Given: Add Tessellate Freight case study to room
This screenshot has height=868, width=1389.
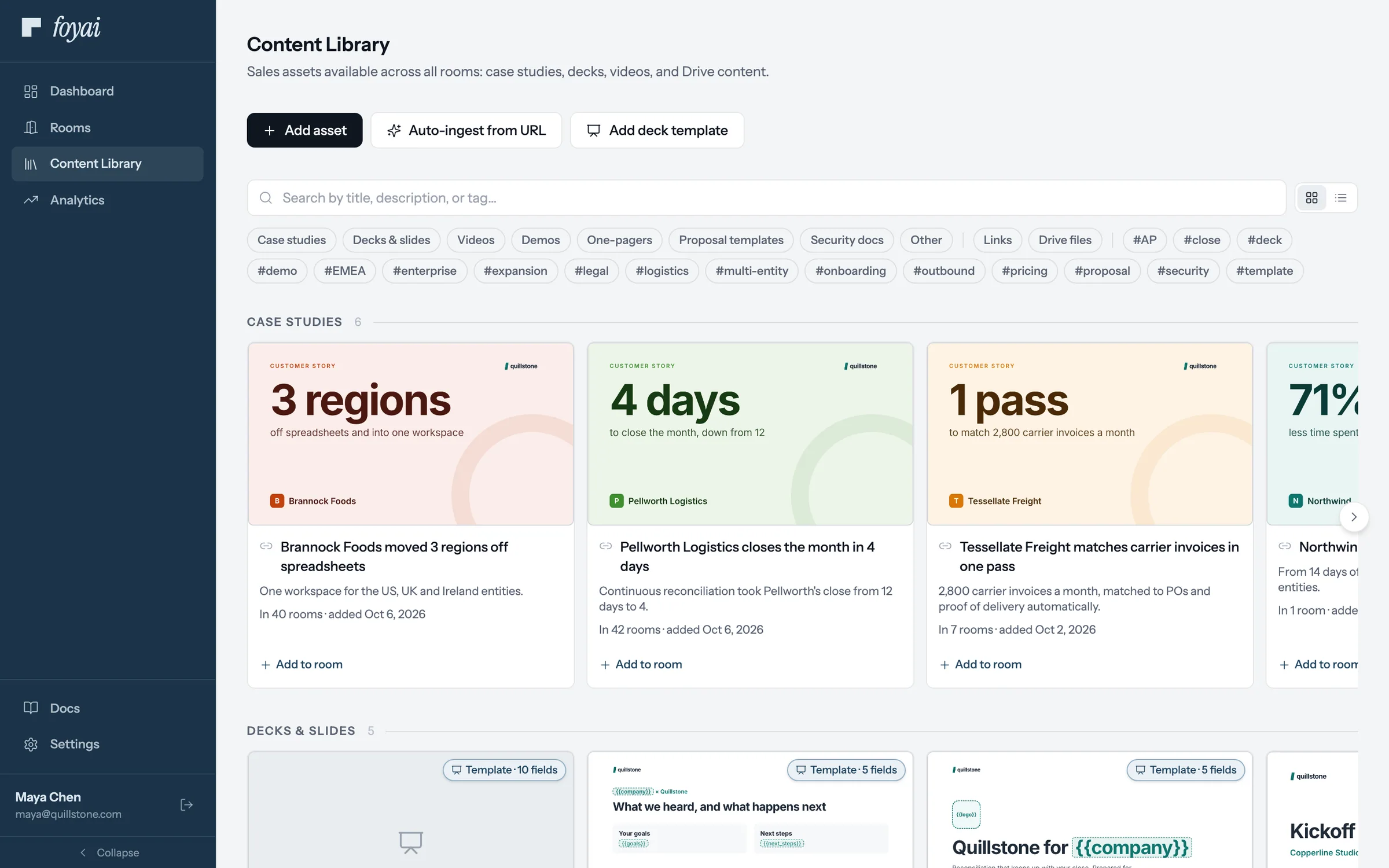Looking at the screenshot, I should pos(981,664).
